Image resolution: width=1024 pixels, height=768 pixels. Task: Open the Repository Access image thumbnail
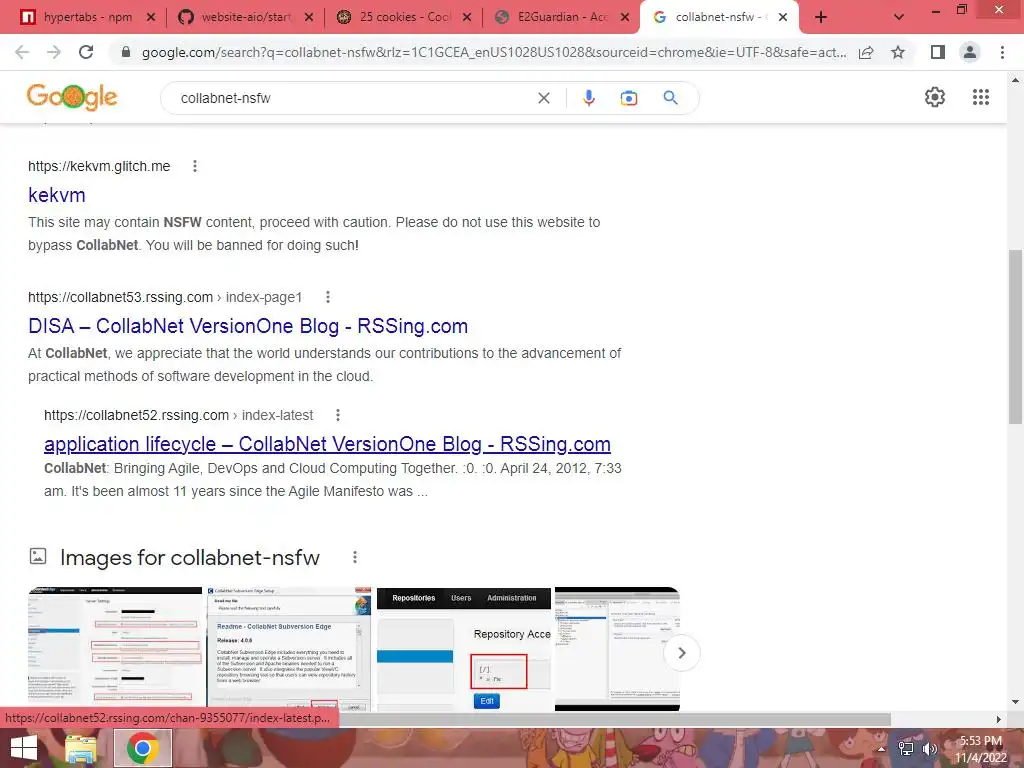pos(464,648)
